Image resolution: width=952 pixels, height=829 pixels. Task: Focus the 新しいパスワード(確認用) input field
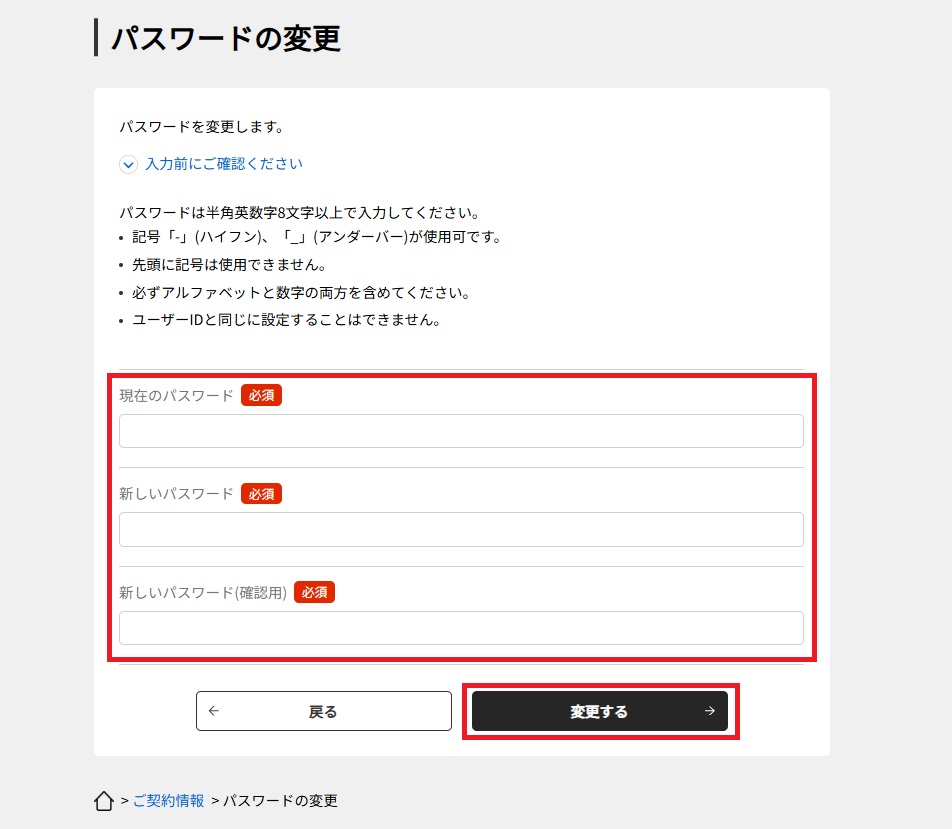point(461,628)
